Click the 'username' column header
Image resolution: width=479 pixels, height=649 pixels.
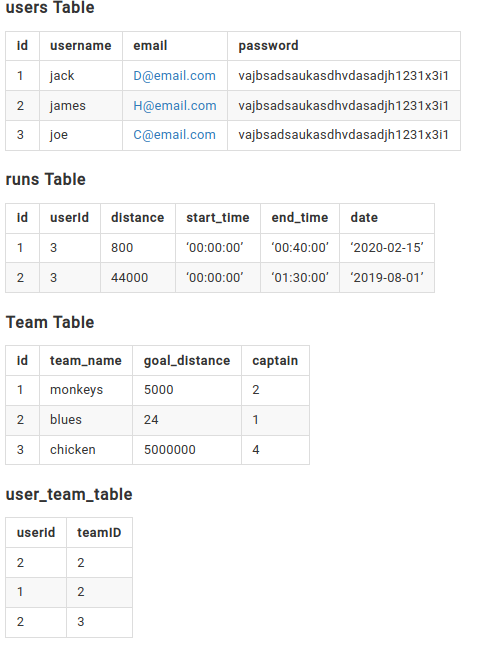(81, 46)
